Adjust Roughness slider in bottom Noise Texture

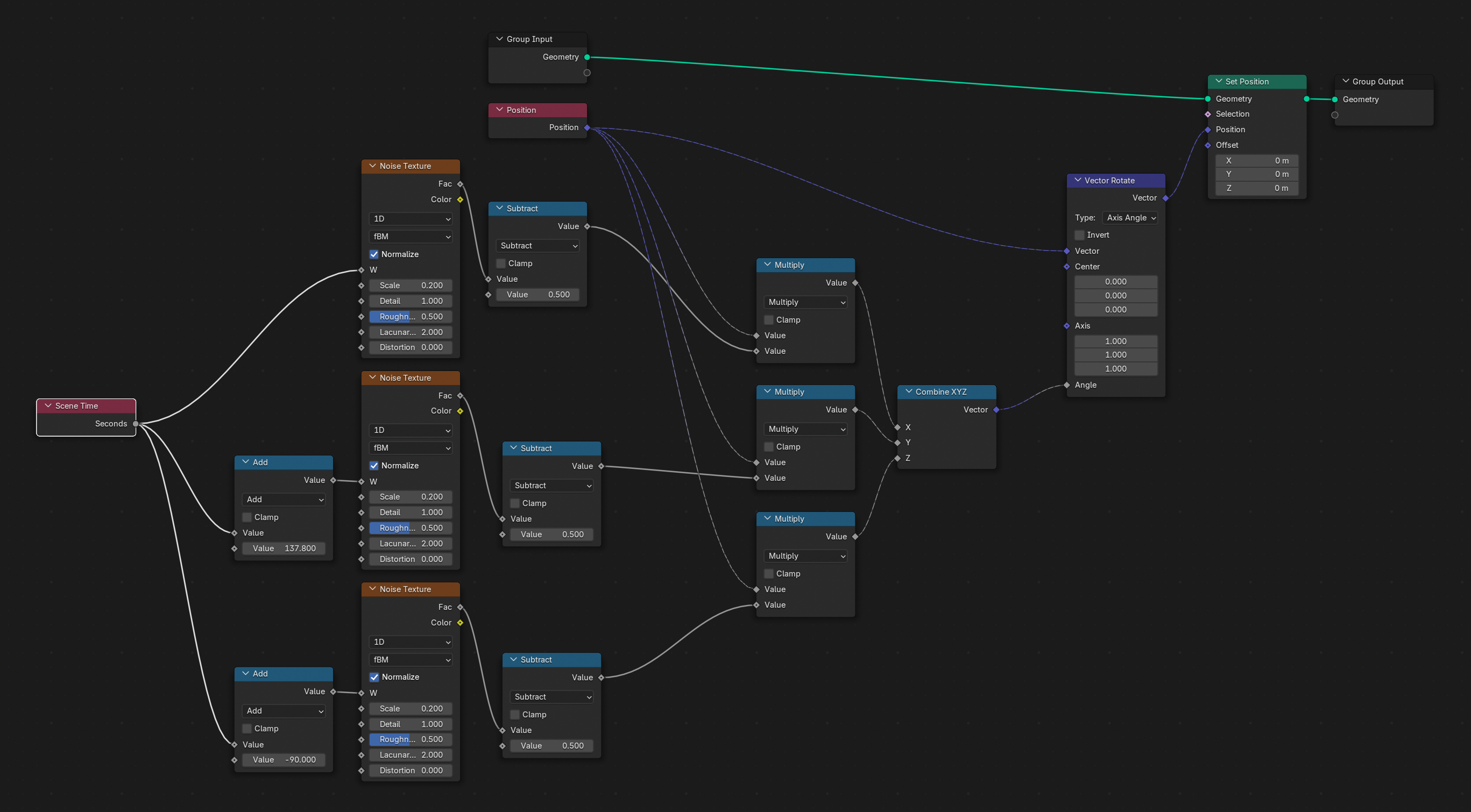click(x=411, y=739)
